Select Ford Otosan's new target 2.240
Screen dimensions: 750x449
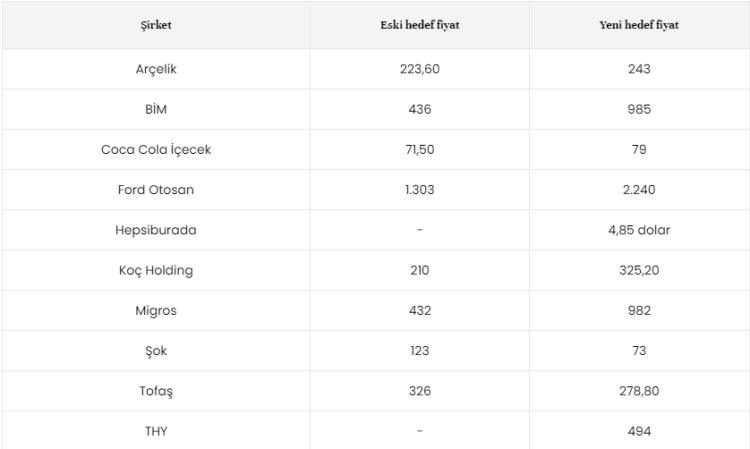coord(639,189)
